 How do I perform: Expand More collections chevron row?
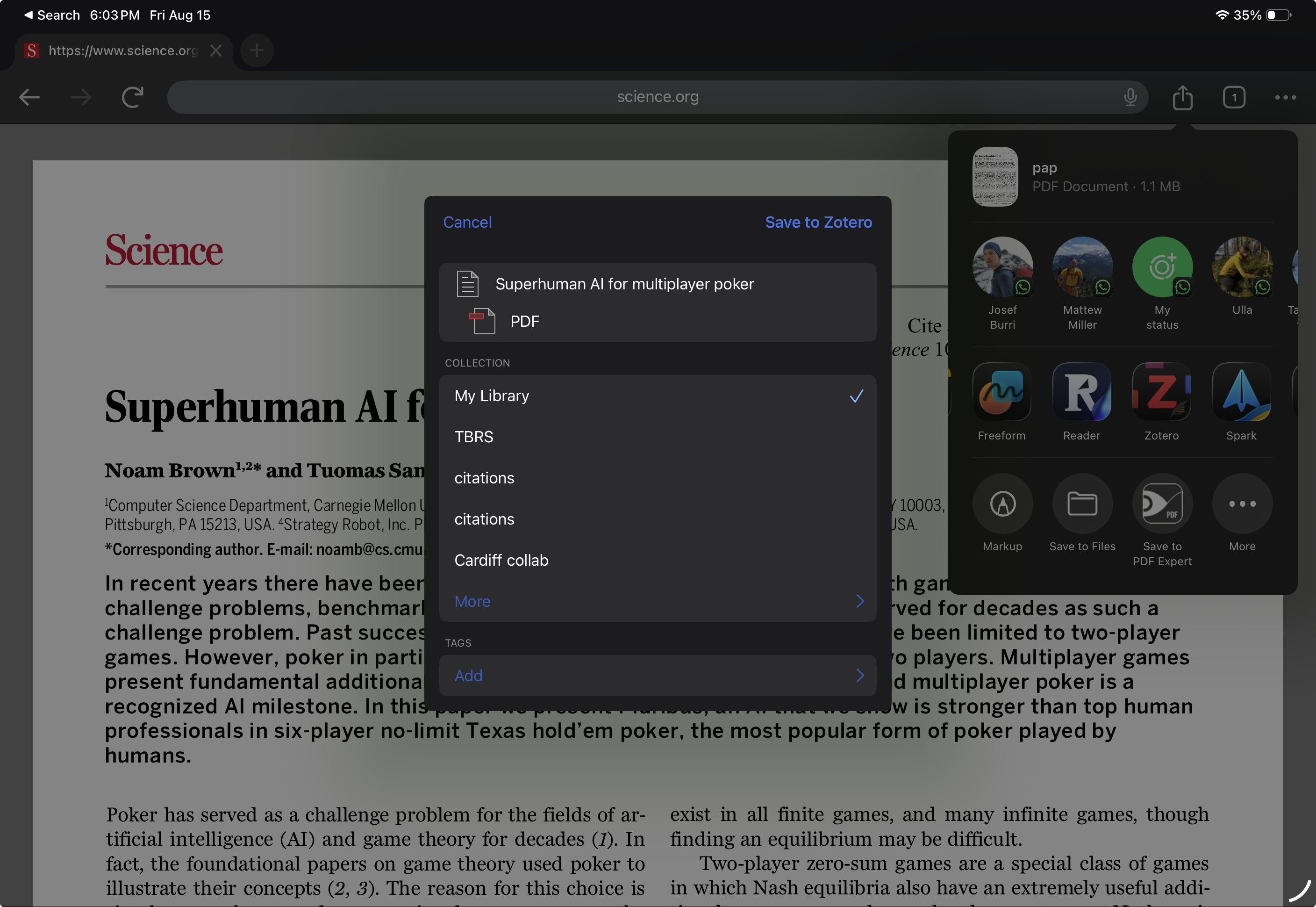click(657, 601)
